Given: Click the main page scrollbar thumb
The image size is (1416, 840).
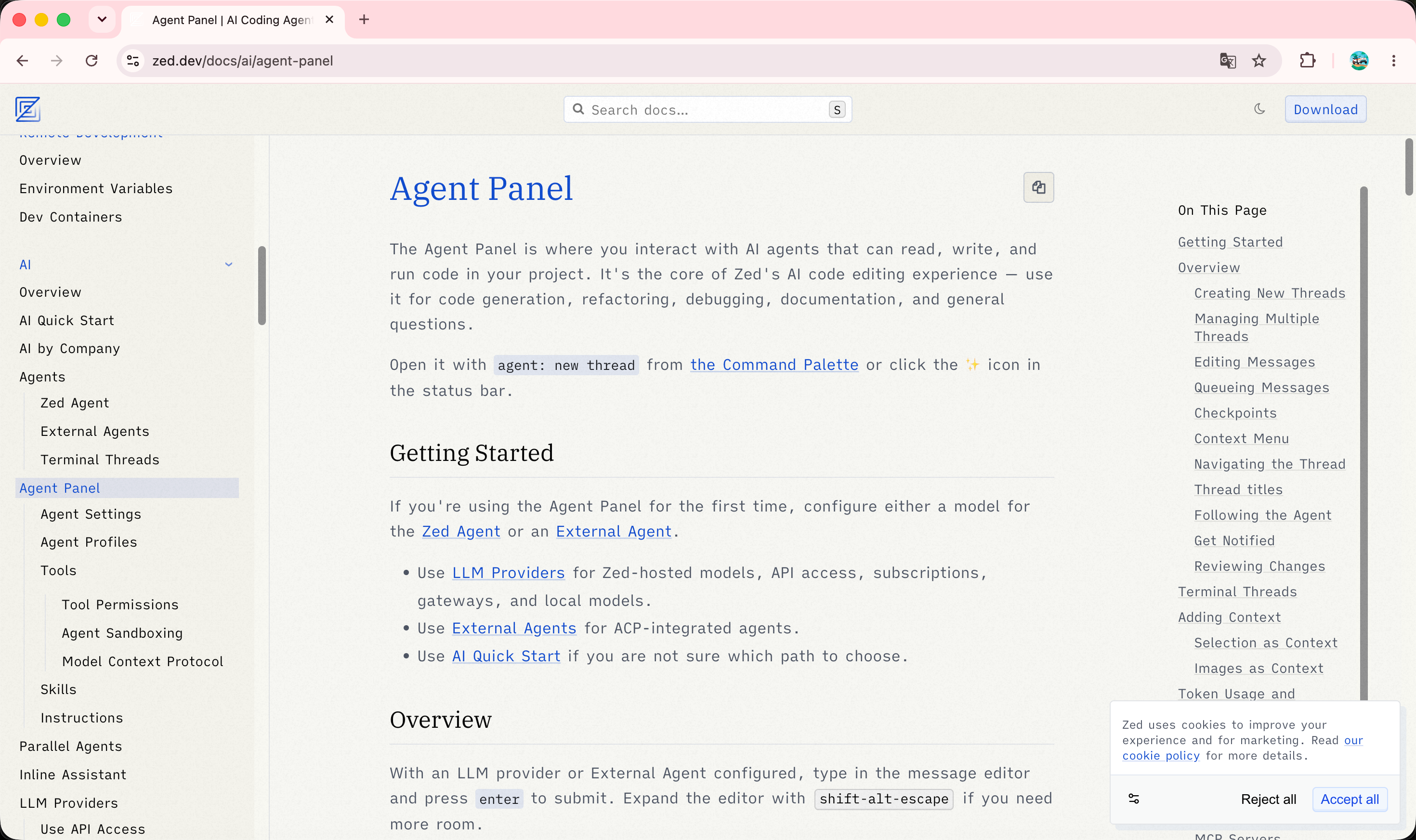Looking at the screenshot, I should (1409, 167).
